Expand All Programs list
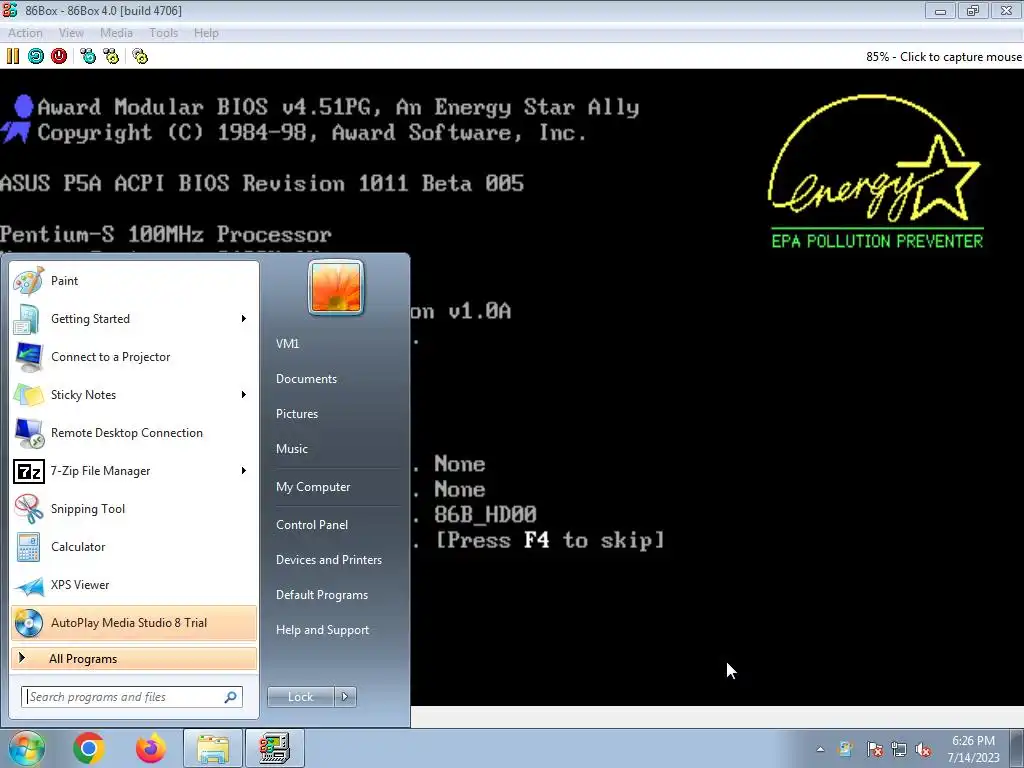The image size is (1024, 768). point(134,658)
